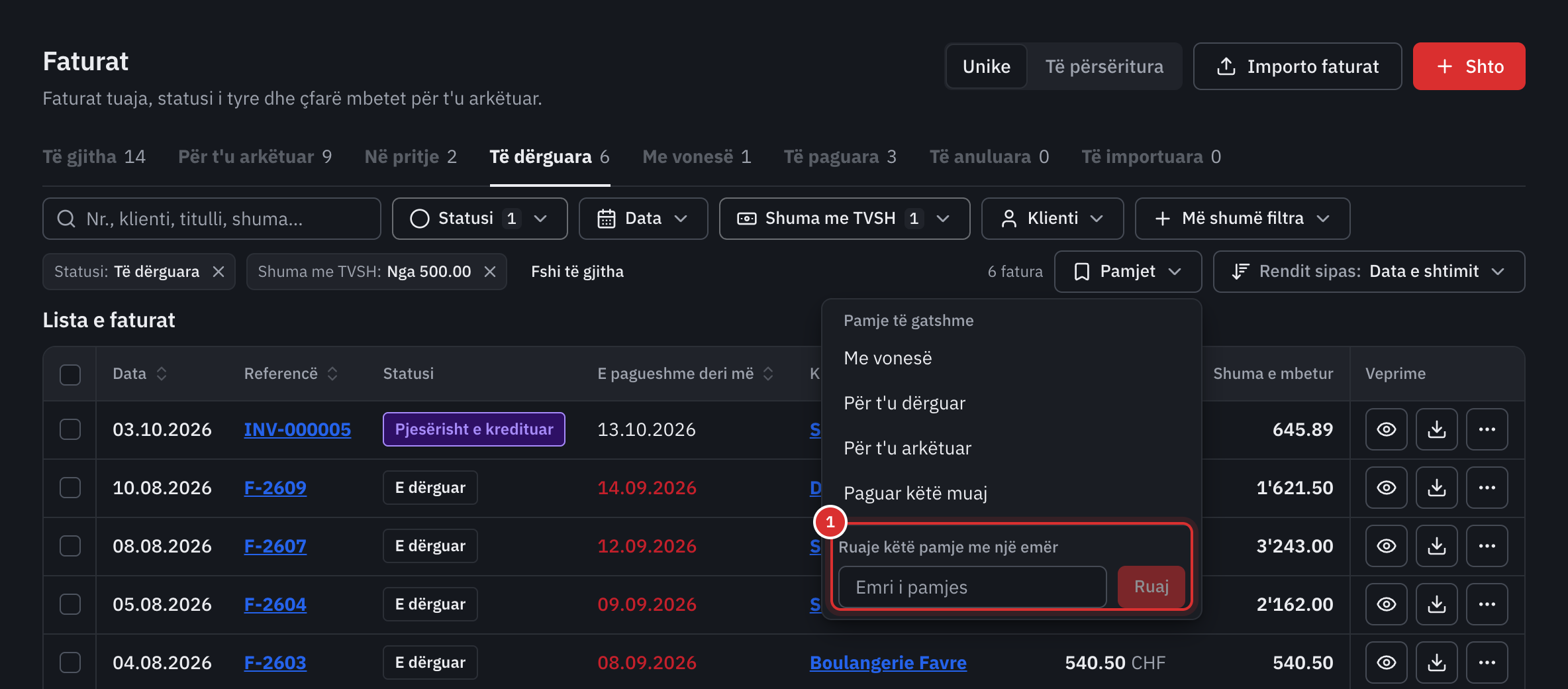Click the red Shto button
This screenshot has width=1568, height=689.
click(1469, 66)
